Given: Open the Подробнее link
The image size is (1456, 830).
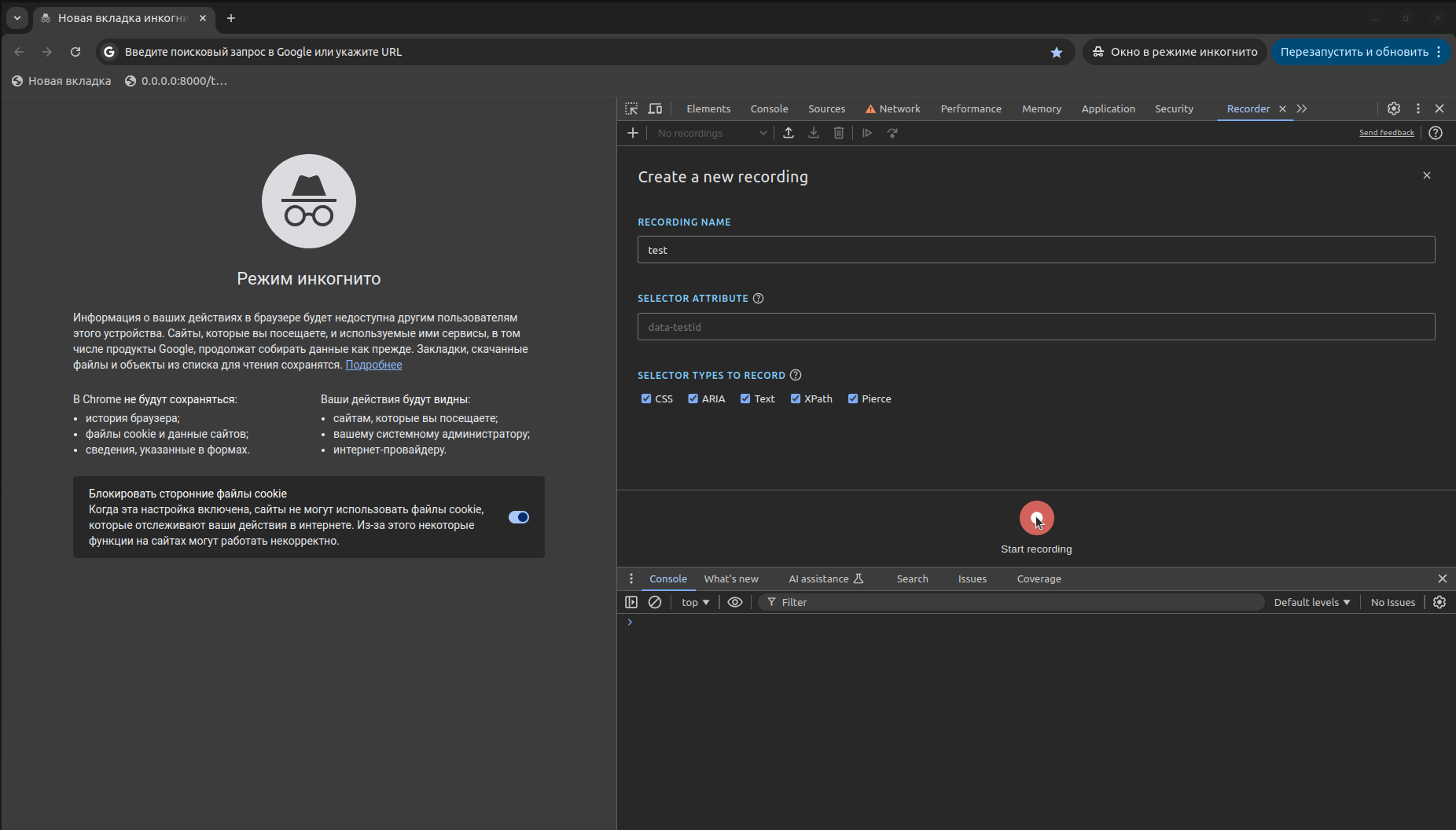Looking at the screenshot, I should [x=373, y=365].
